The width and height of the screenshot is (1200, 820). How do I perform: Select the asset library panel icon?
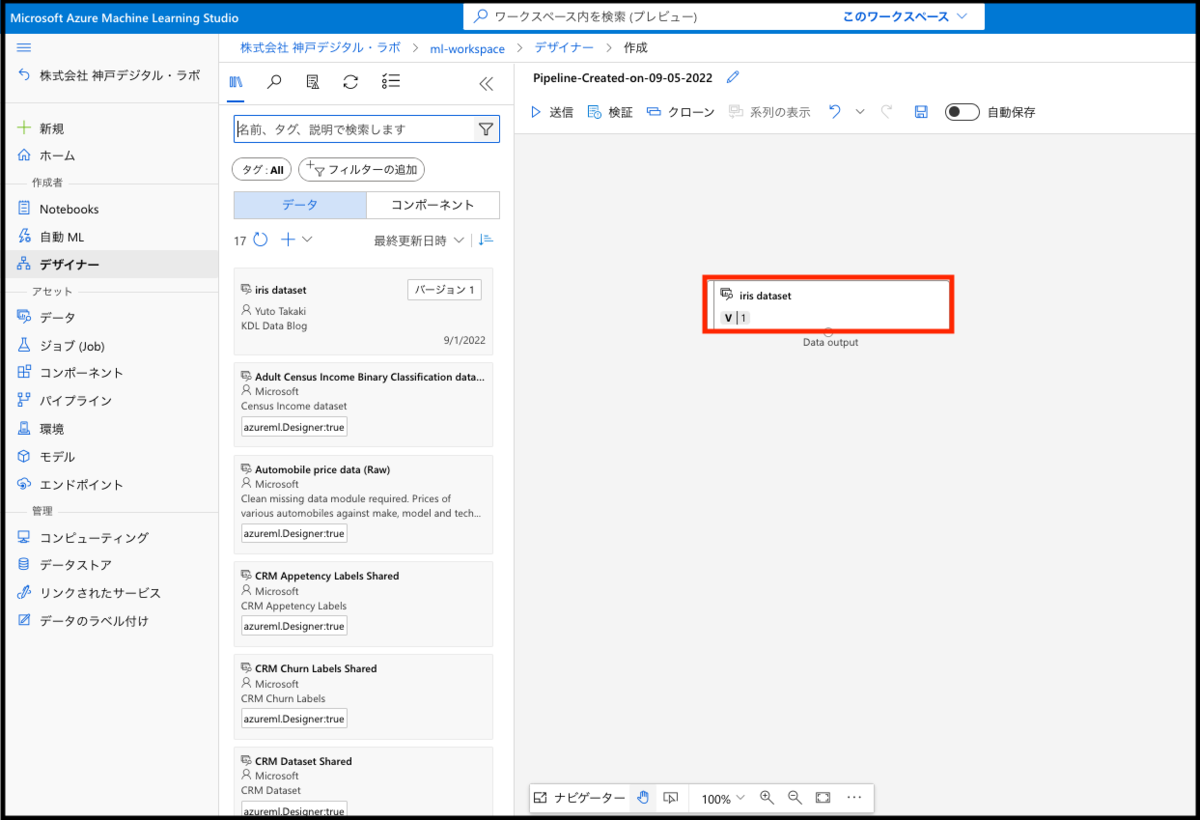point(236,83)
